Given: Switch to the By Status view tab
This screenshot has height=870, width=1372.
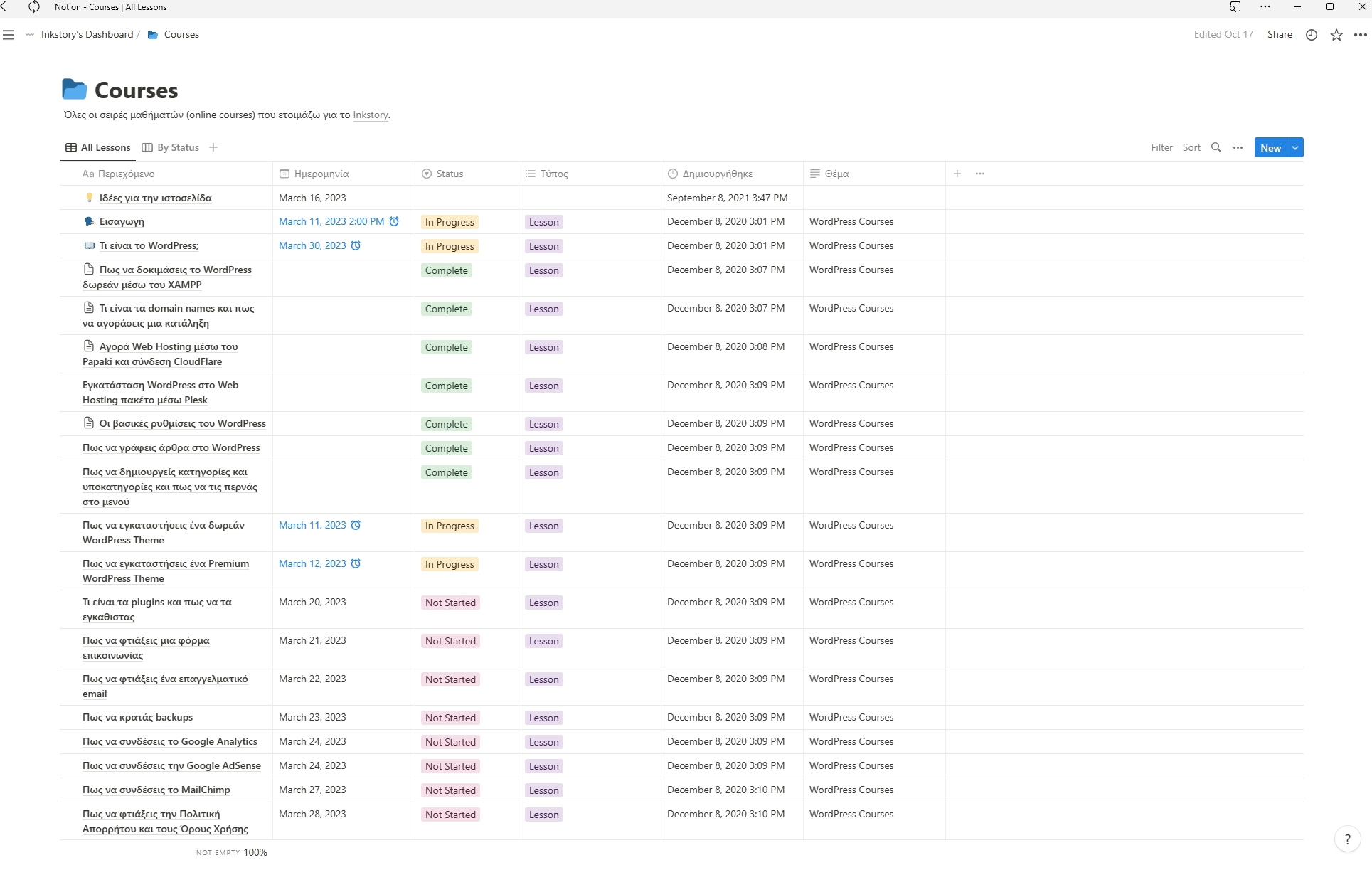Looking at the screenshot, I should (171, 147).
